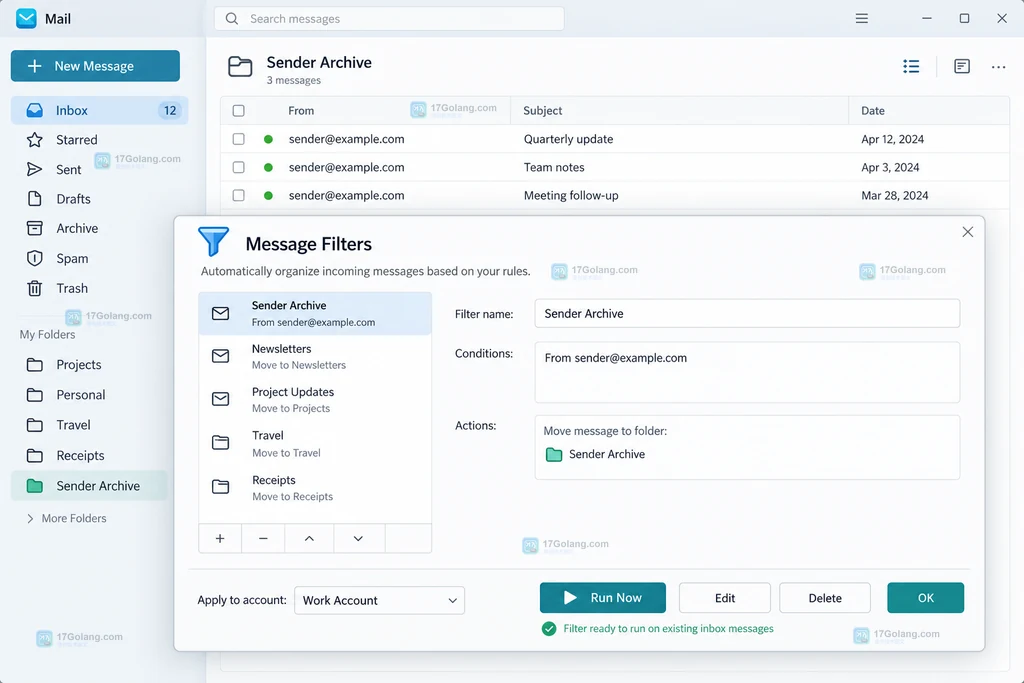
Task: Sort by the Subject column header
Action: click(543, 110)
